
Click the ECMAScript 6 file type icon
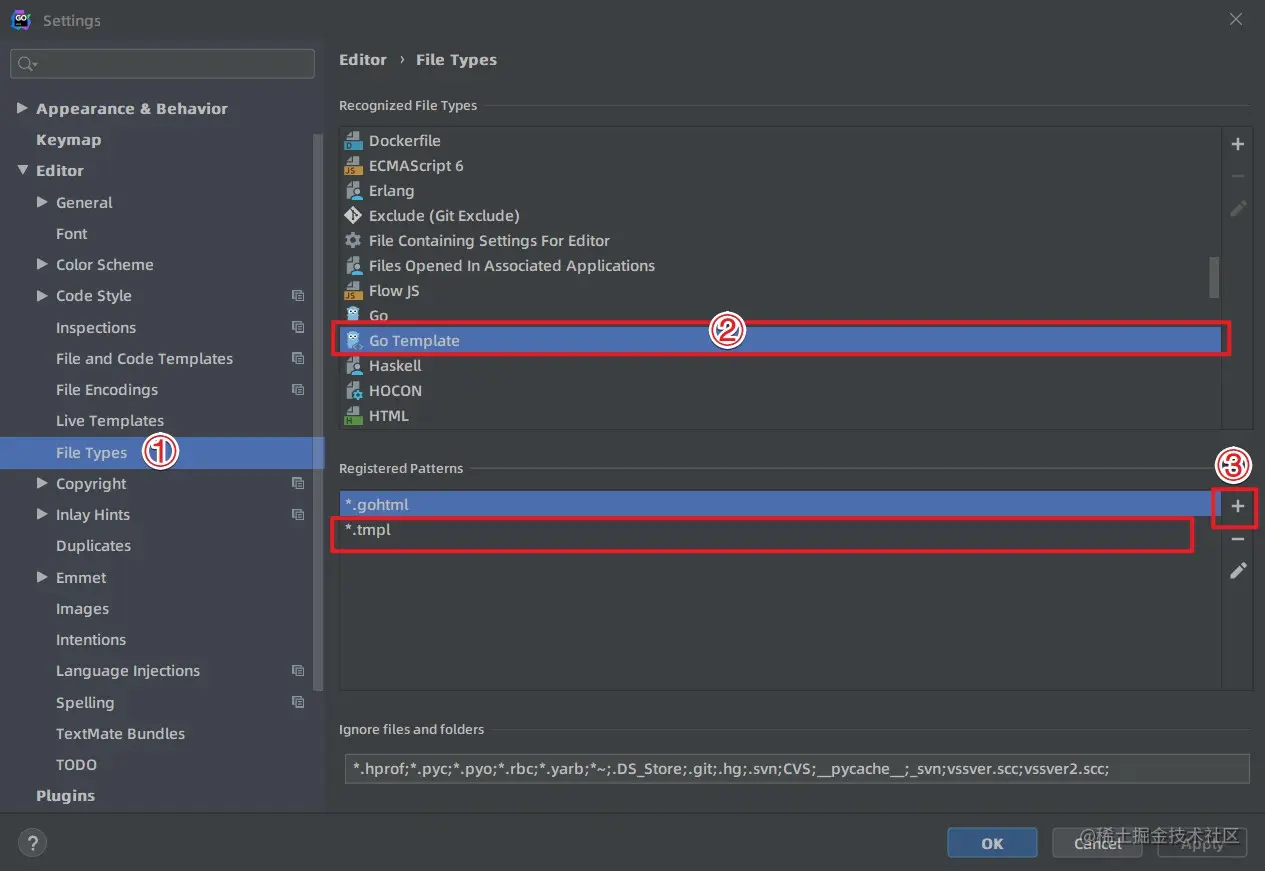352,166
